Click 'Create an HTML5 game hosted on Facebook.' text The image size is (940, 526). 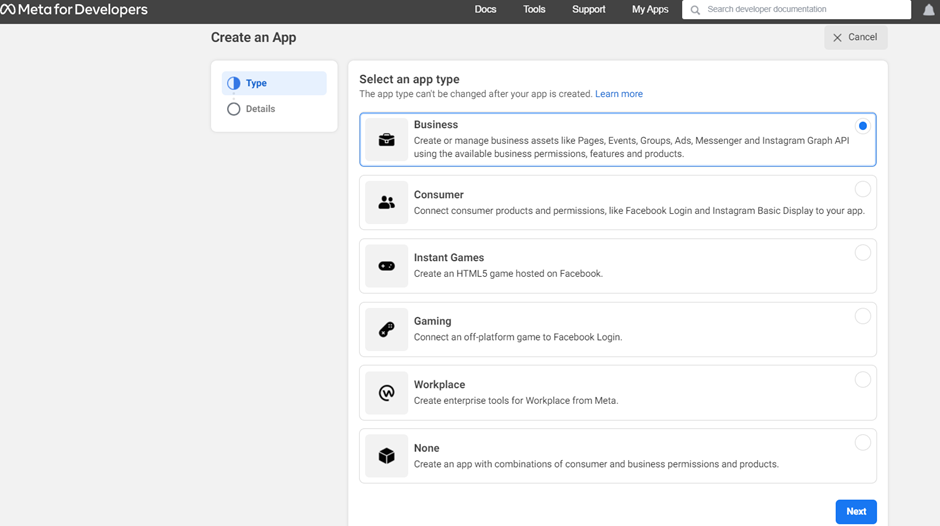coord(508,274)
